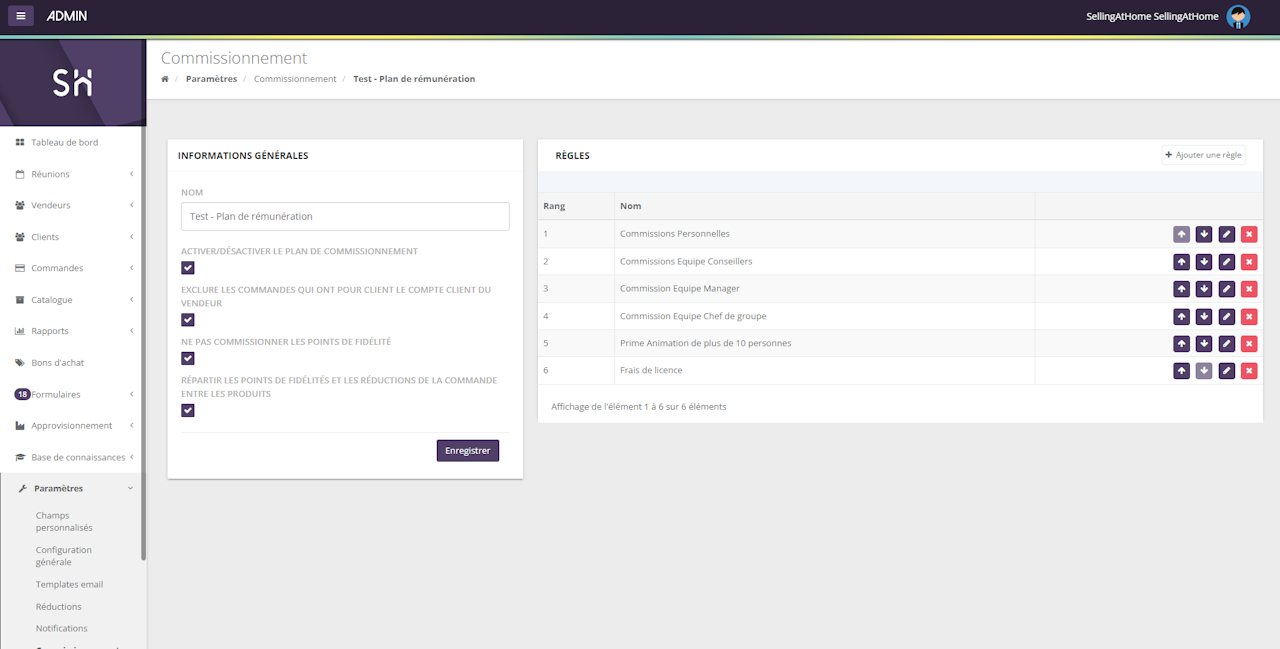Image resolution: width=1280 pixels, height=649 pixels.
Task: Toggle the hamburger sidebar menu button
Action: coord(21,16)
